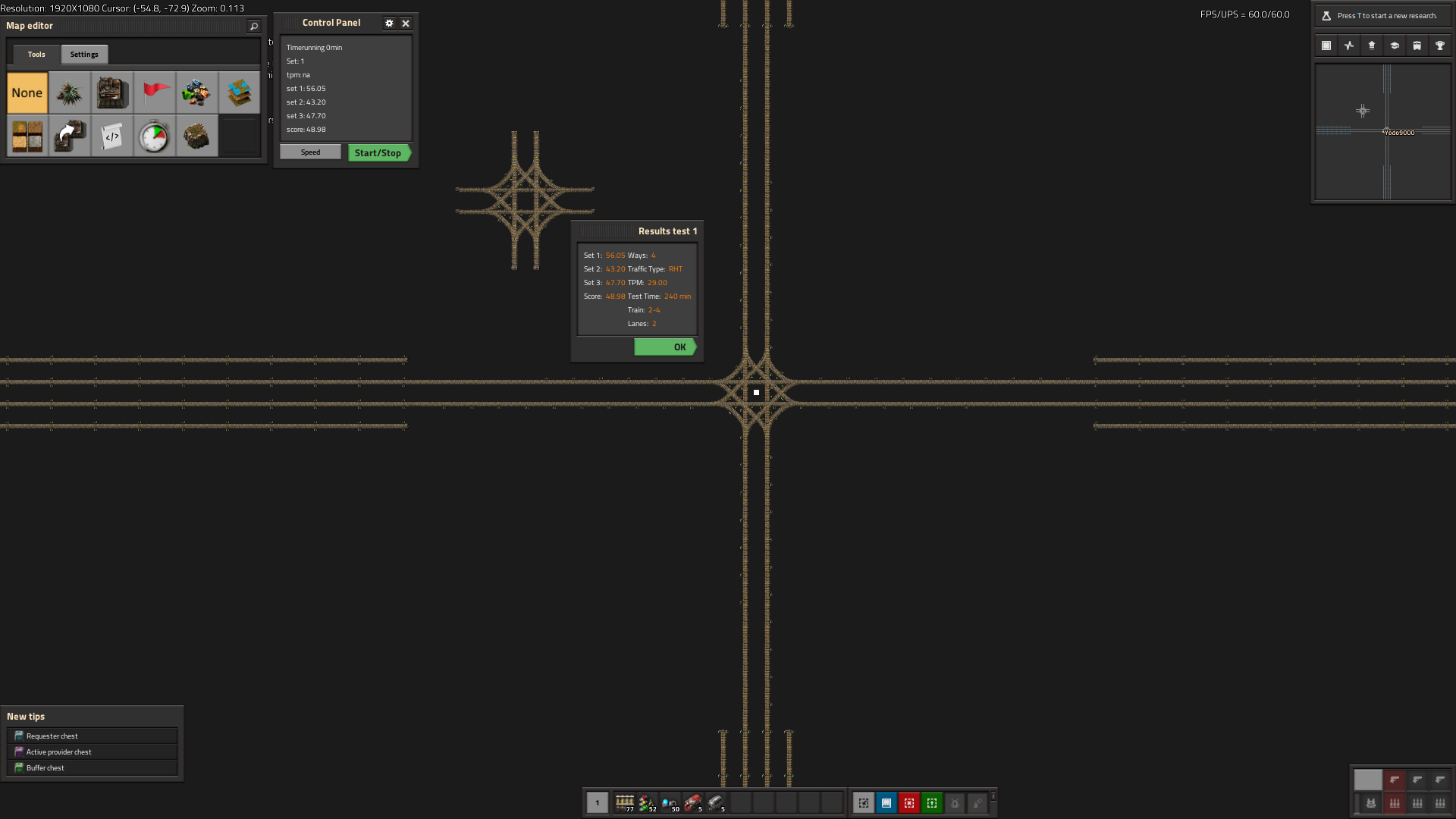Viewport: 1456px width, 819px height.
Task: Click the Speed button
Action: click(x=310, y=152)
